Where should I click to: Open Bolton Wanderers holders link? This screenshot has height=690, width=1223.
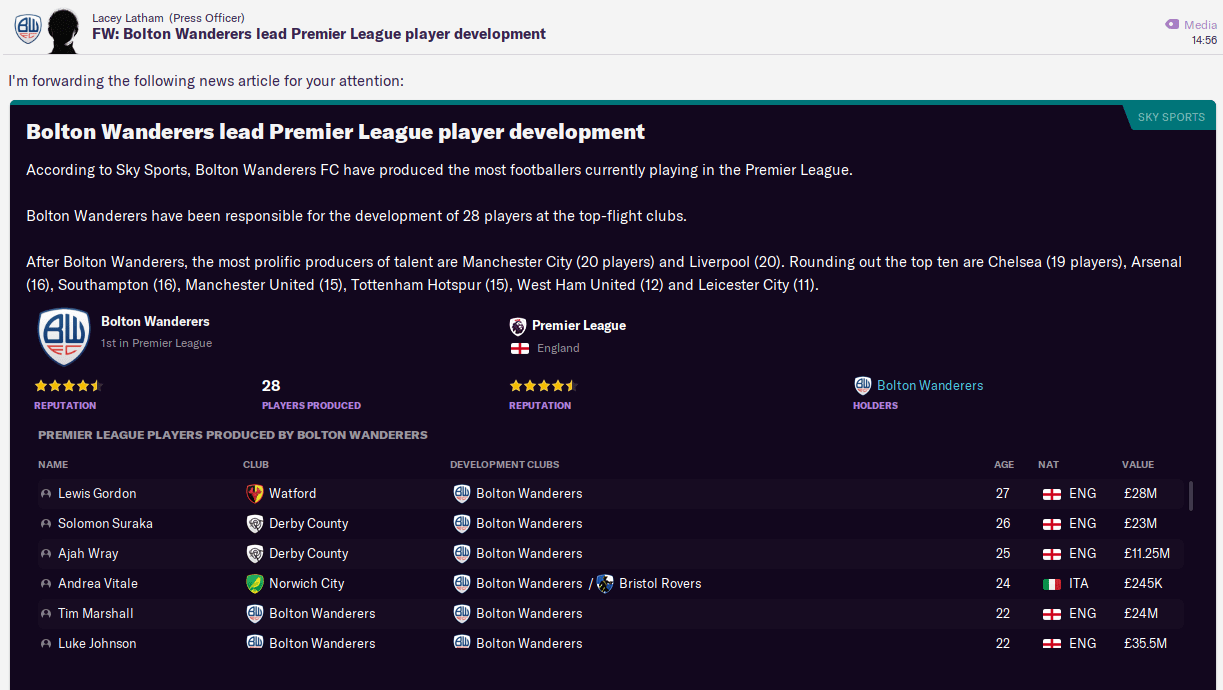pyautogui.click(x=929, y=385)
